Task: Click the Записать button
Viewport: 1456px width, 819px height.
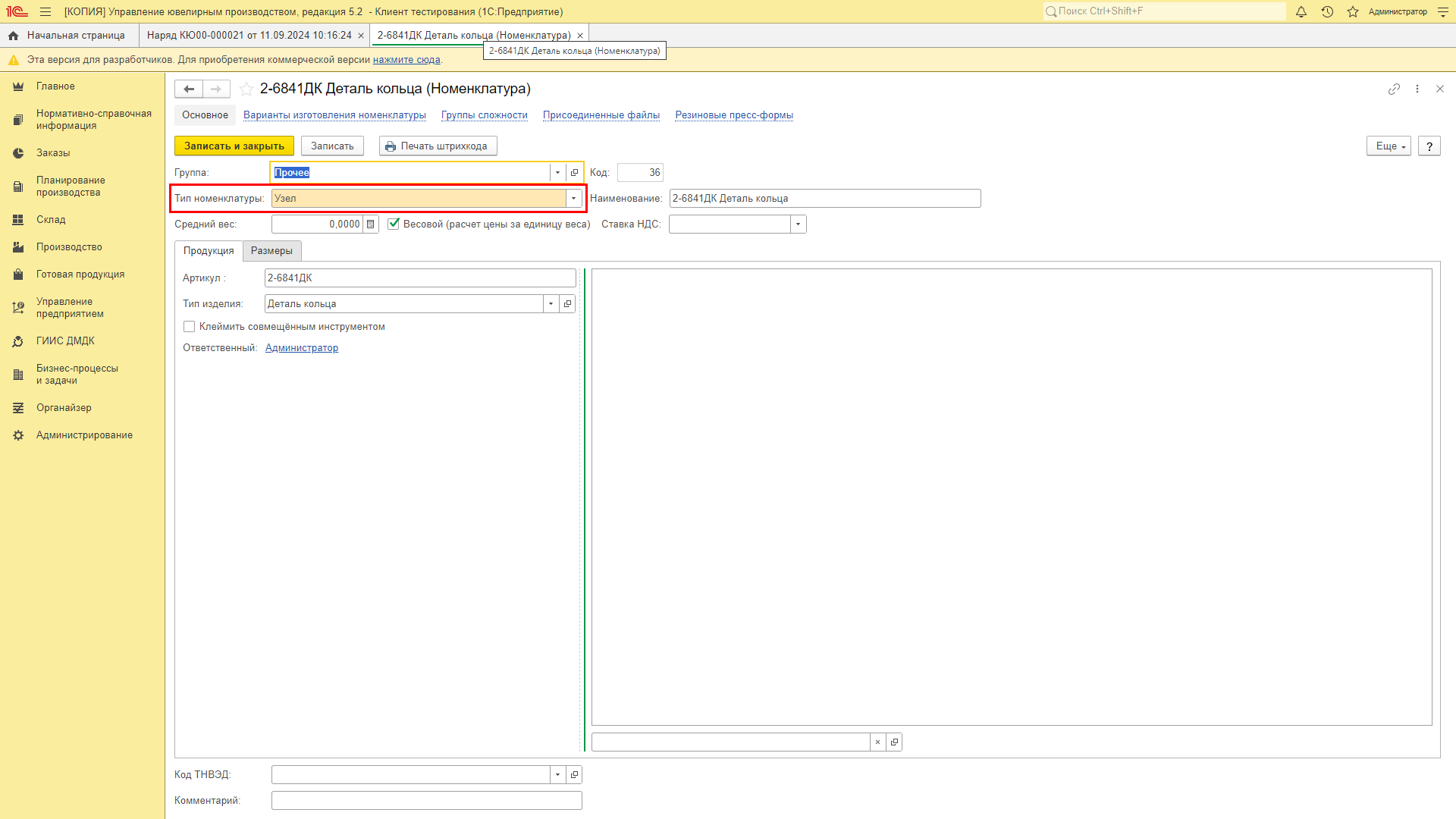Action: [x=332, y=146]
